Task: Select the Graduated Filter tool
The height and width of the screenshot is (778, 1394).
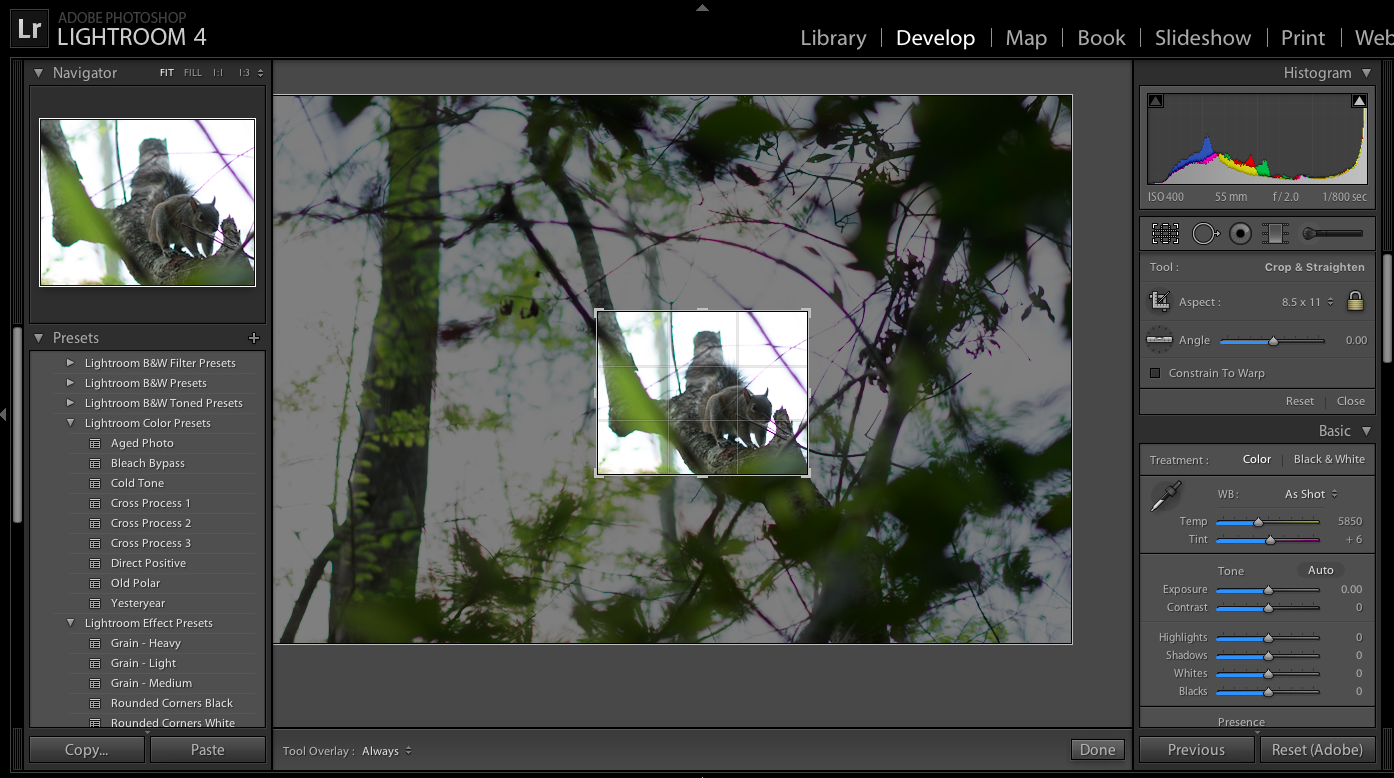Action: coord(1275,234)
